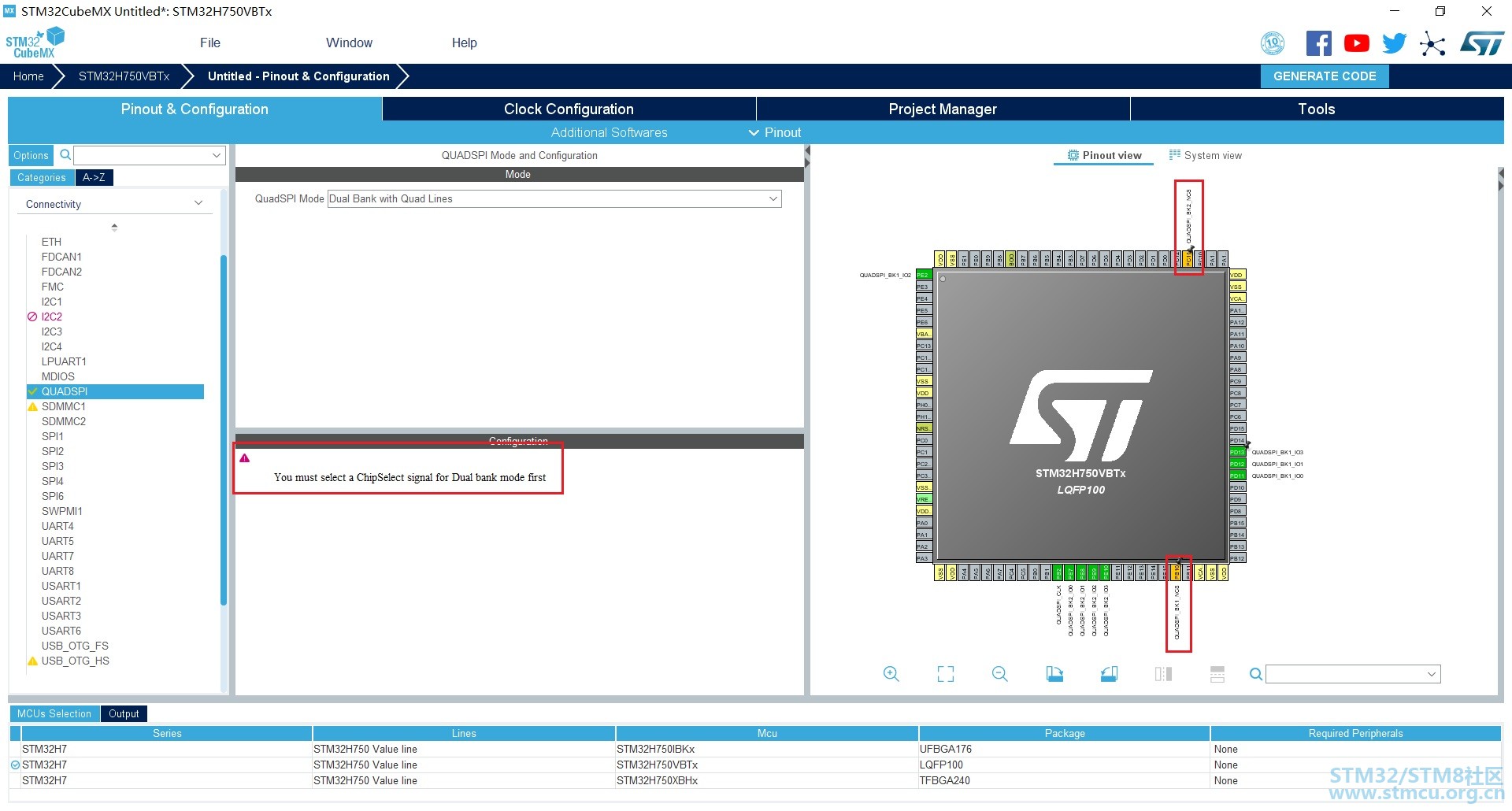Open the Help menu
The height and width of the screenshot is (811, 1512).
464,43
